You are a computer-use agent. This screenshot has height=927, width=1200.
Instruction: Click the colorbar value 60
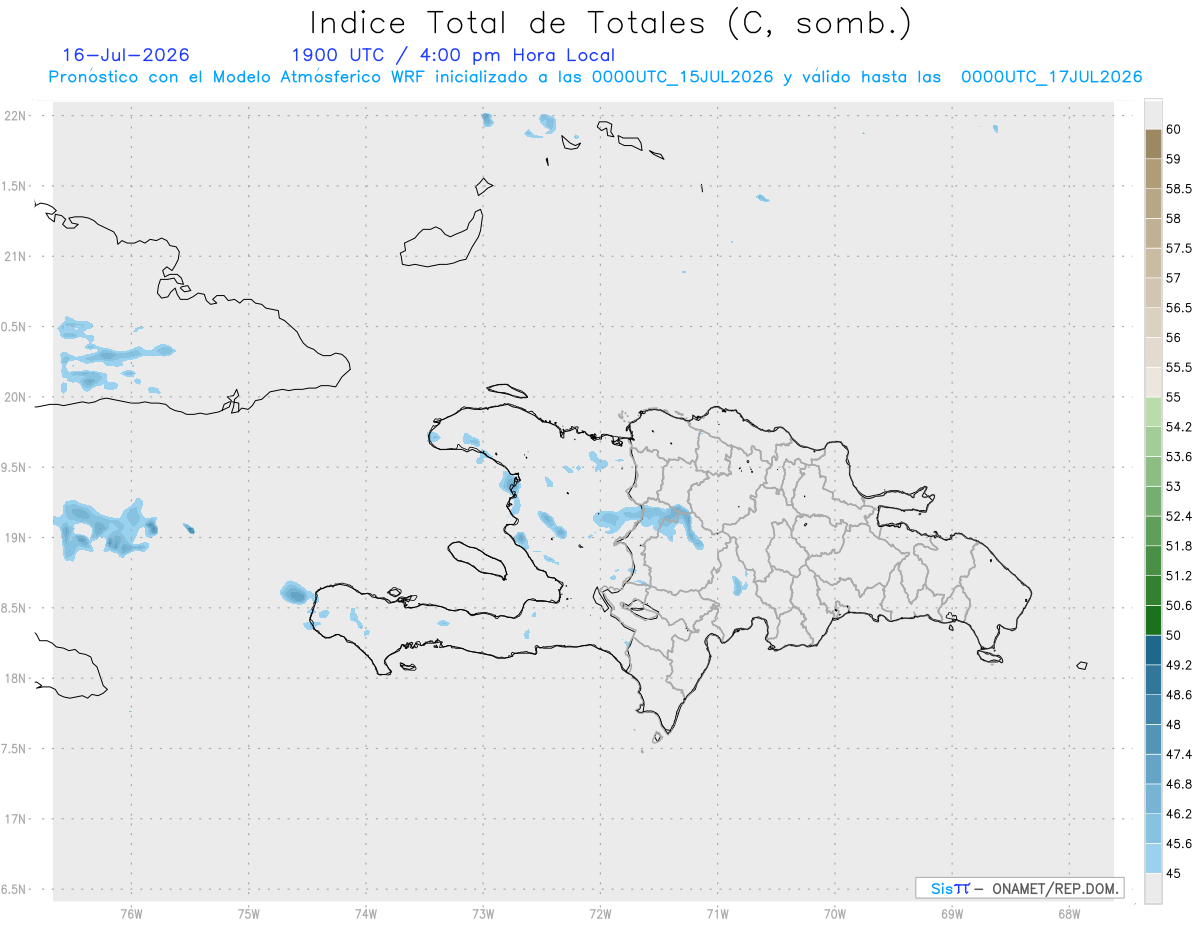pos(1174,129)
